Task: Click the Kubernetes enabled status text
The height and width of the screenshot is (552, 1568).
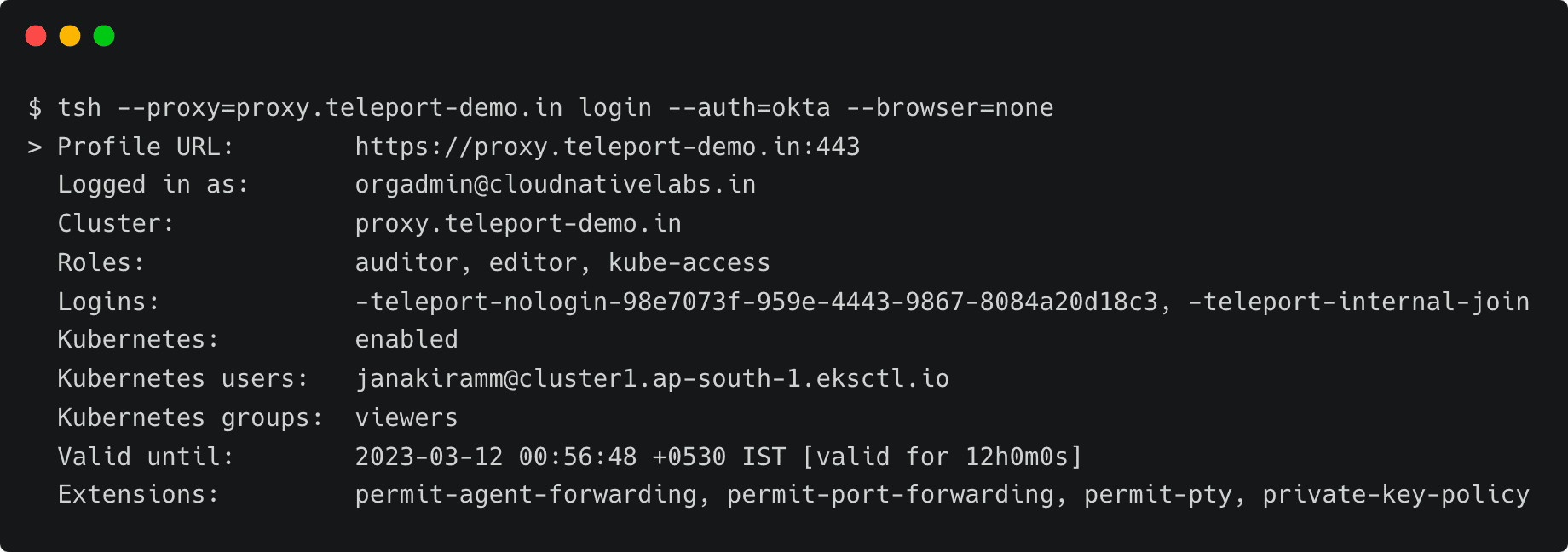Action: click(x=406, y=340)
